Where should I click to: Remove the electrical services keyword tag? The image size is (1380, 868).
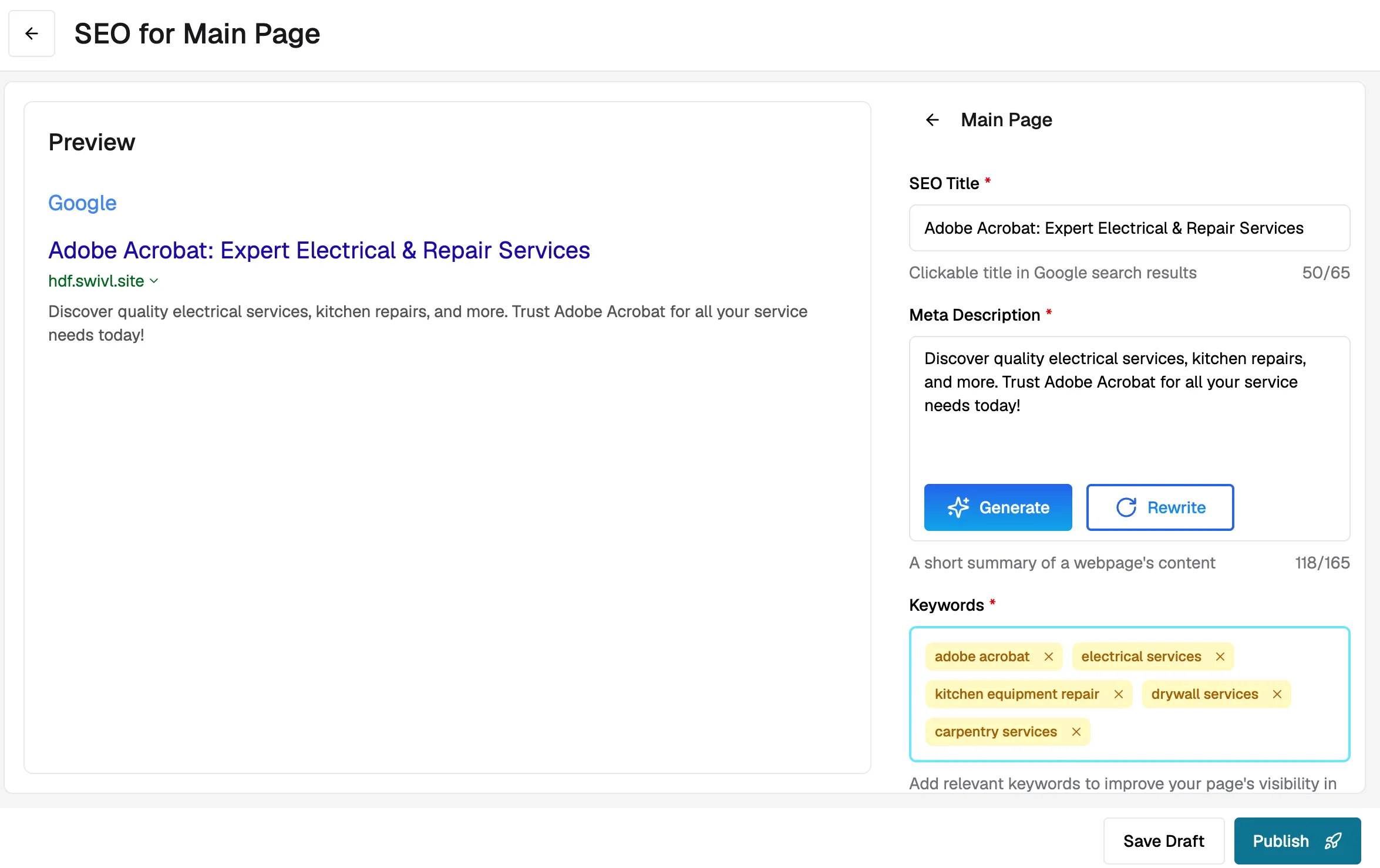[x=1220, y=657]
